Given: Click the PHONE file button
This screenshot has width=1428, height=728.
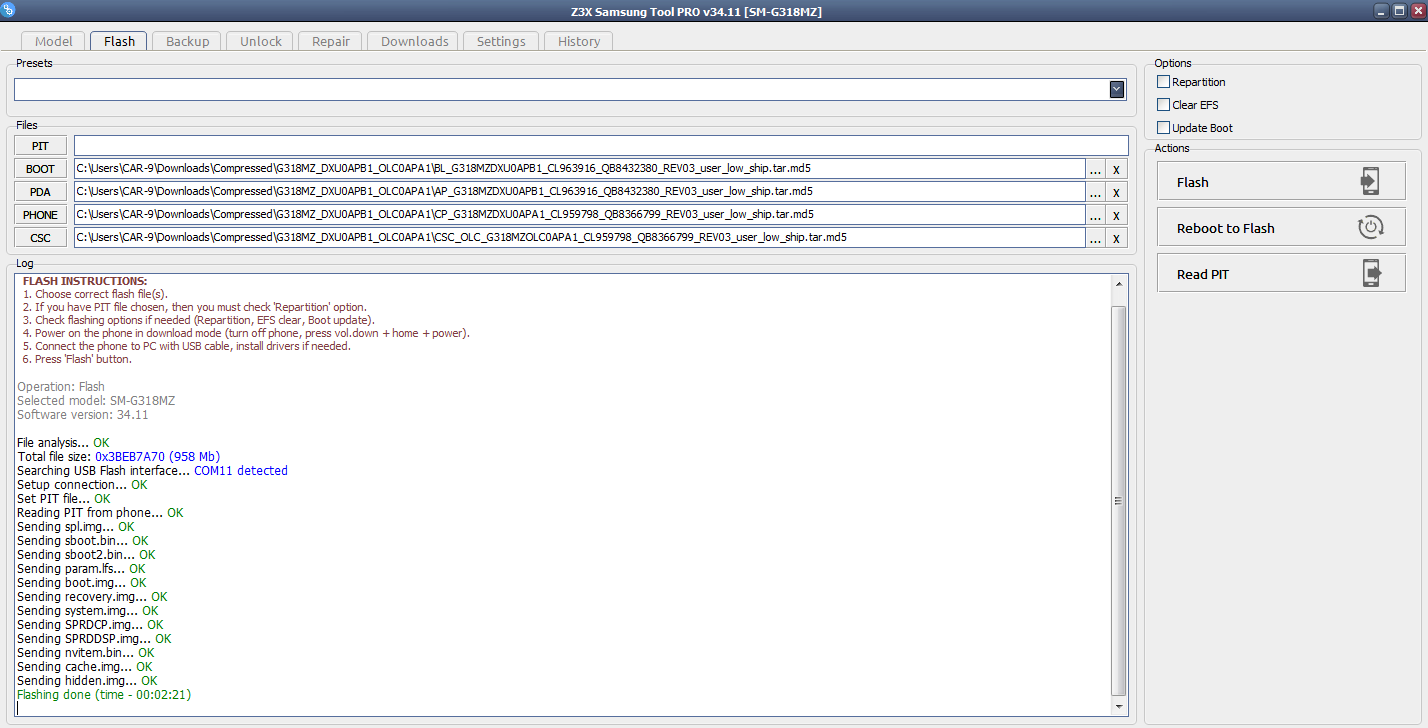Looking at the screenshot, I should pos(41,215).
